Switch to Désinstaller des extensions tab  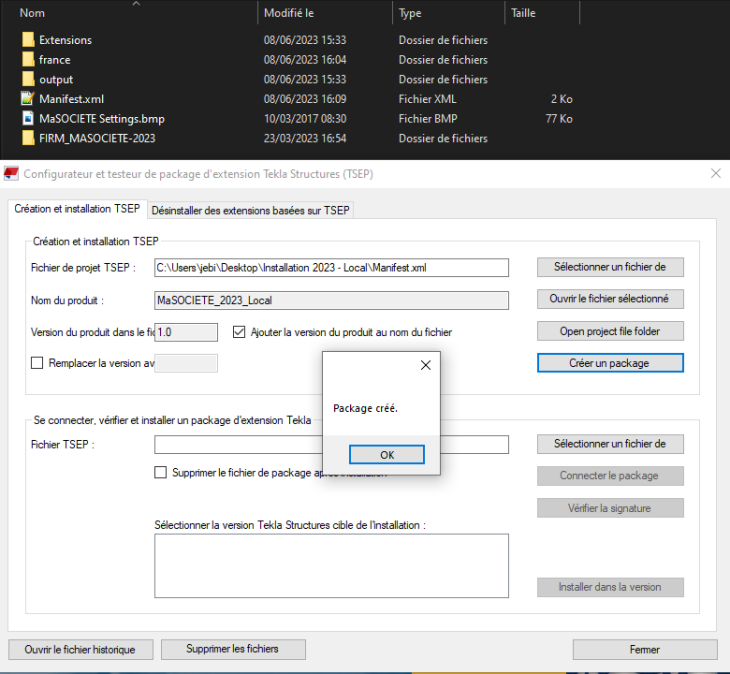[250, 209]
